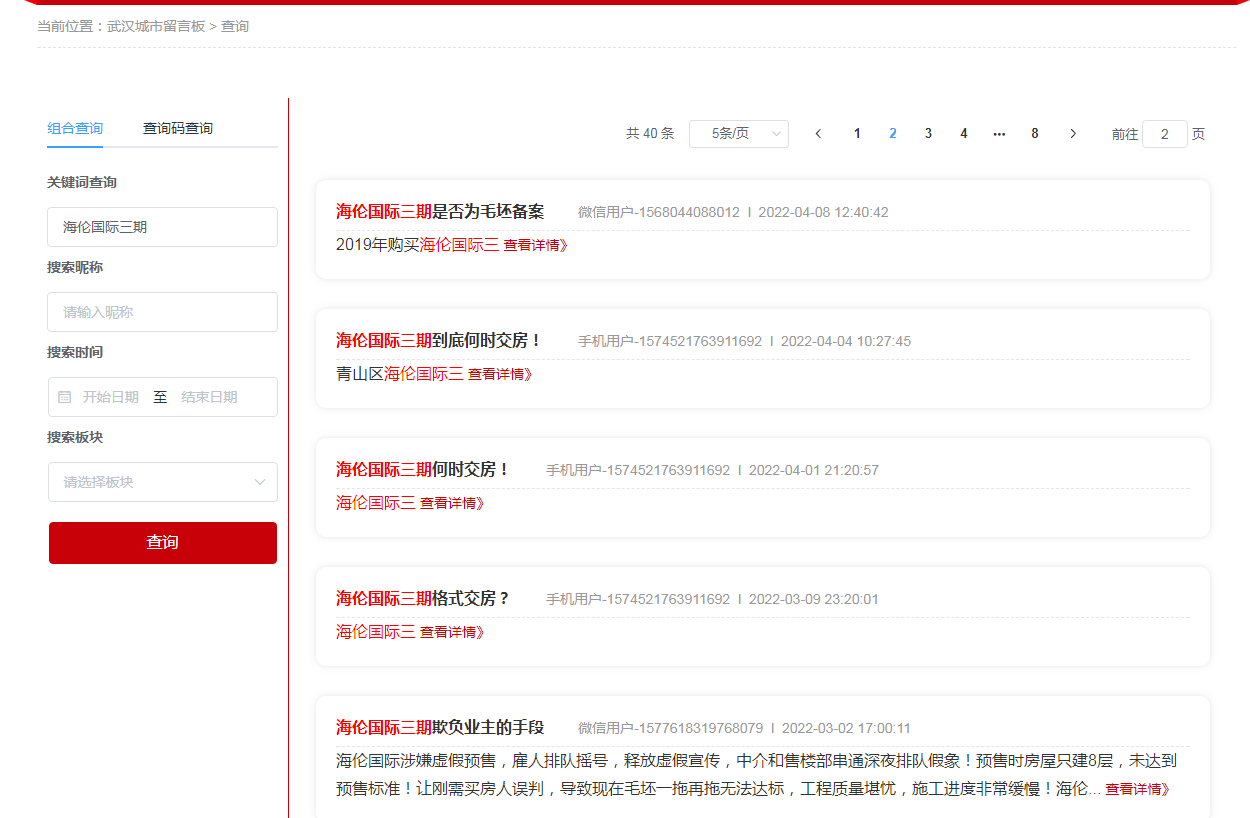
Task: Click 武汉城市留言板 breadcrumb link
Action: point(156,26)
